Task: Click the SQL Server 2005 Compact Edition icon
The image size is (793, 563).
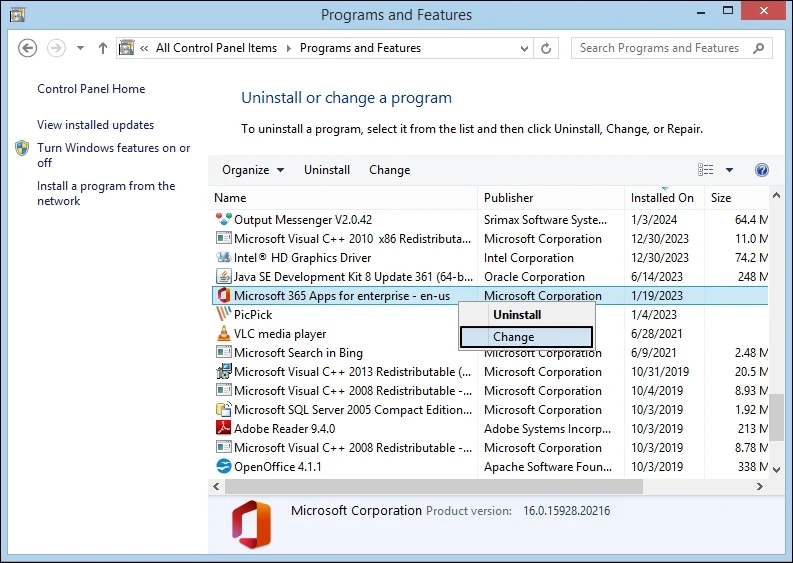Action: click(224, 410)
